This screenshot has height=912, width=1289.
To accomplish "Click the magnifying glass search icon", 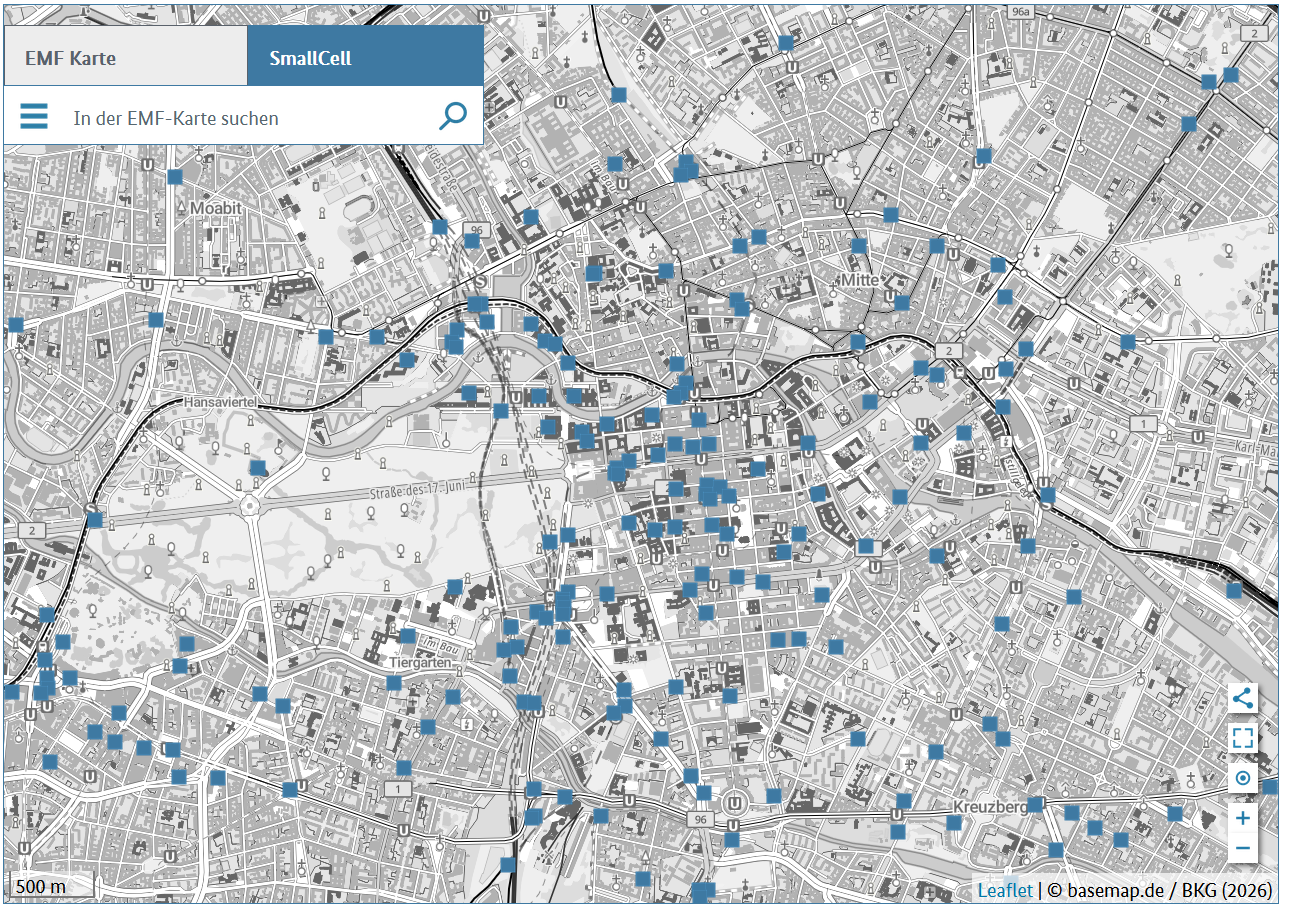I will (453, 116).
